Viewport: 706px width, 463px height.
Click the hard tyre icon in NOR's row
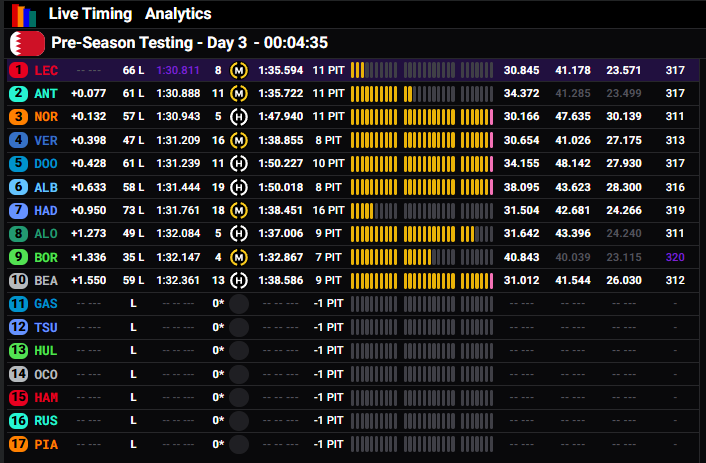pos(239,117)
